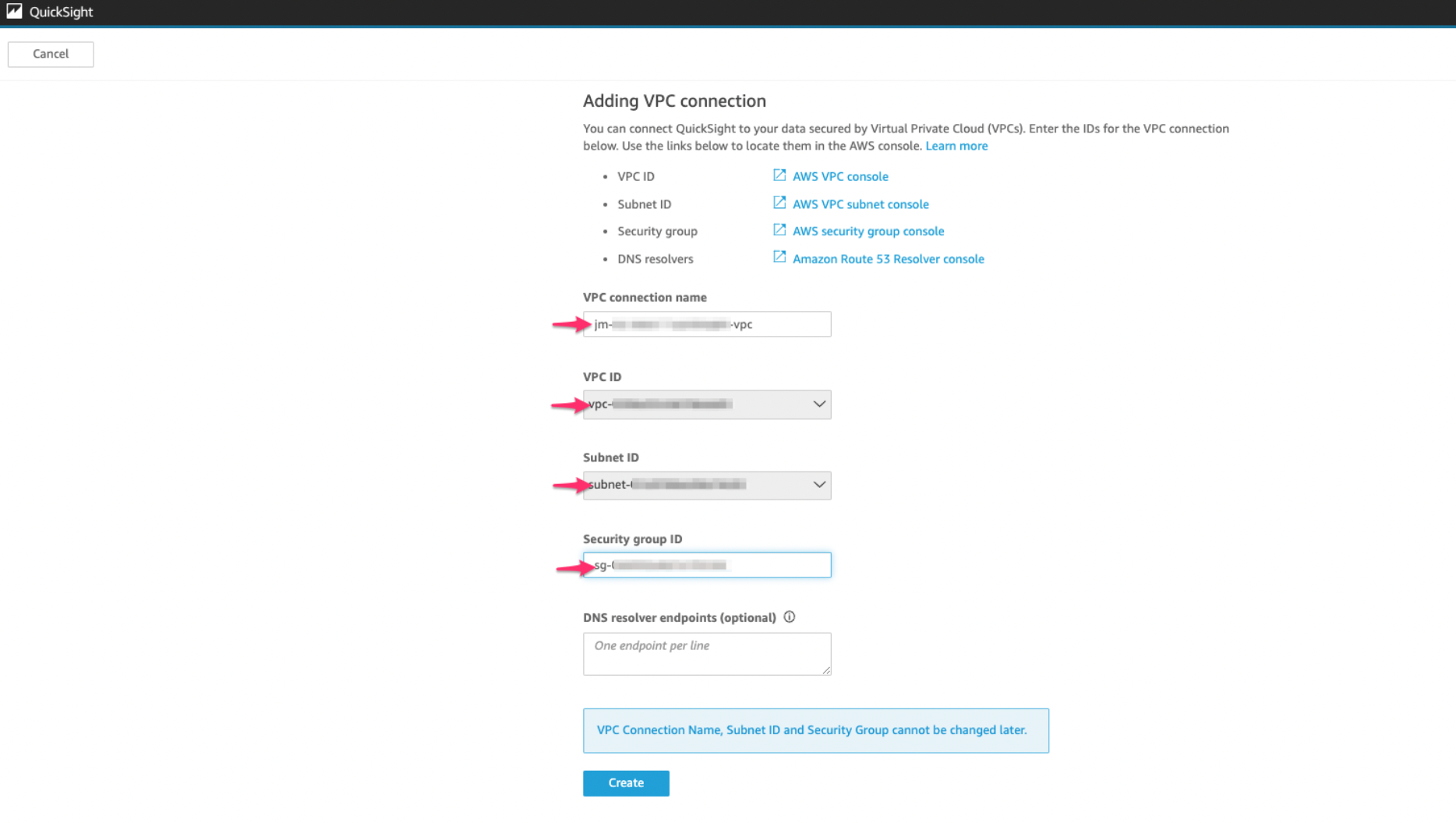Viewport: 1456px width, 823px height.
Task: Open the AWS VPC console link
Action: point(840,176)
